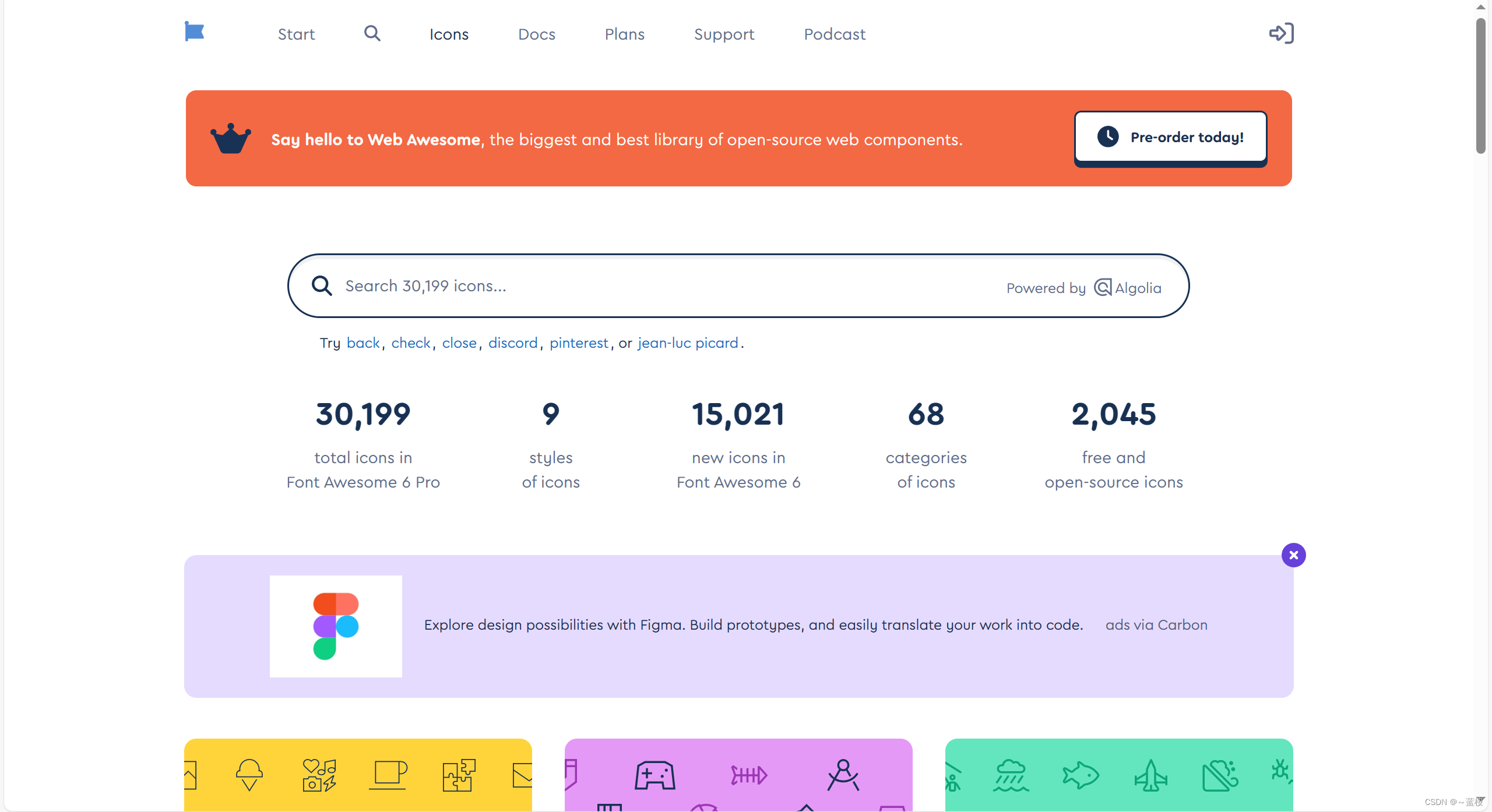Click the Font Awesome flag logo
The height and width of the screenshot is (812, 1492).
pos(194,31)
